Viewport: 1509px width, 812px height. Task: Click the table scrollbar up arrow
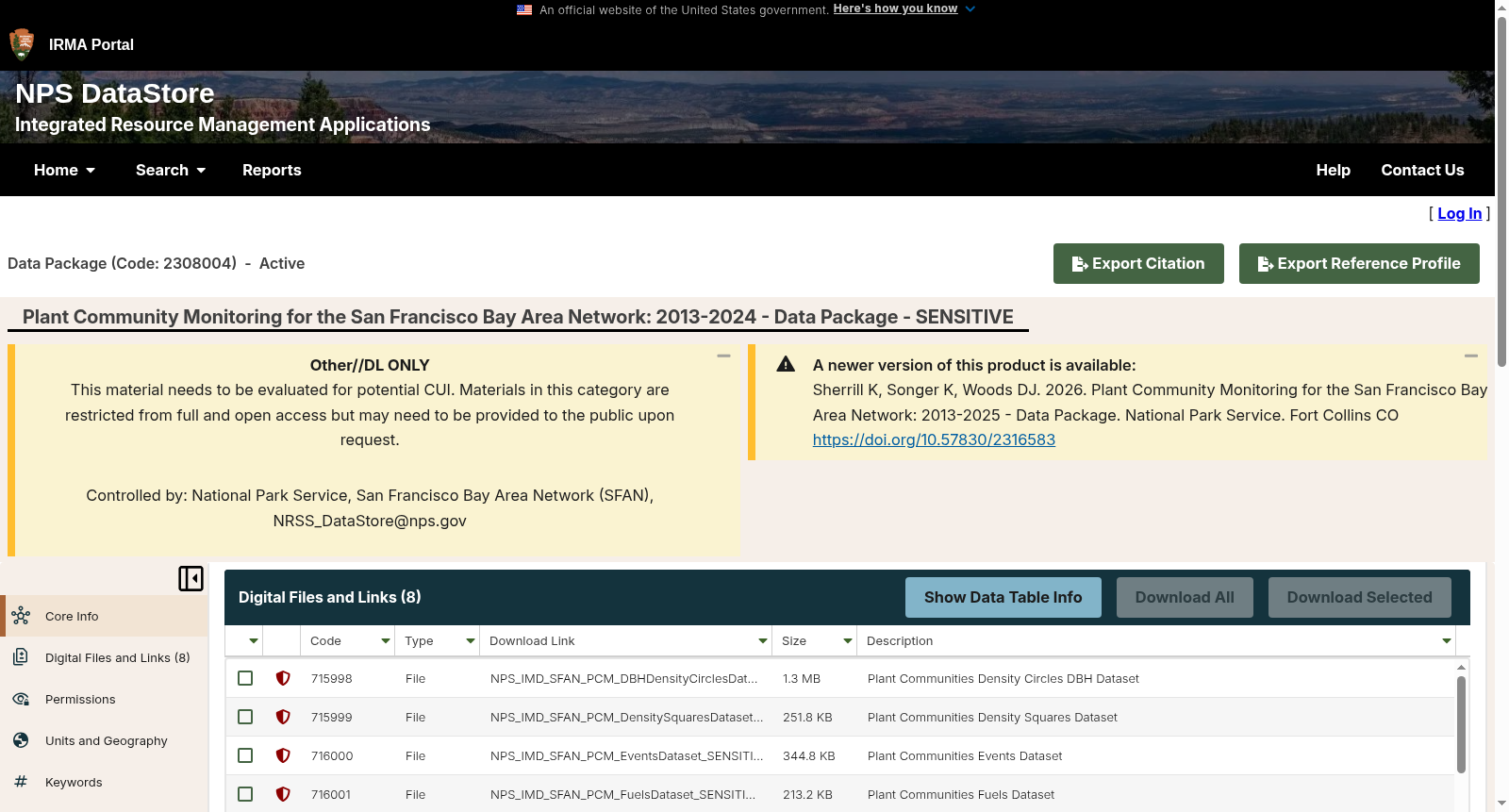tap(1461, 667)
